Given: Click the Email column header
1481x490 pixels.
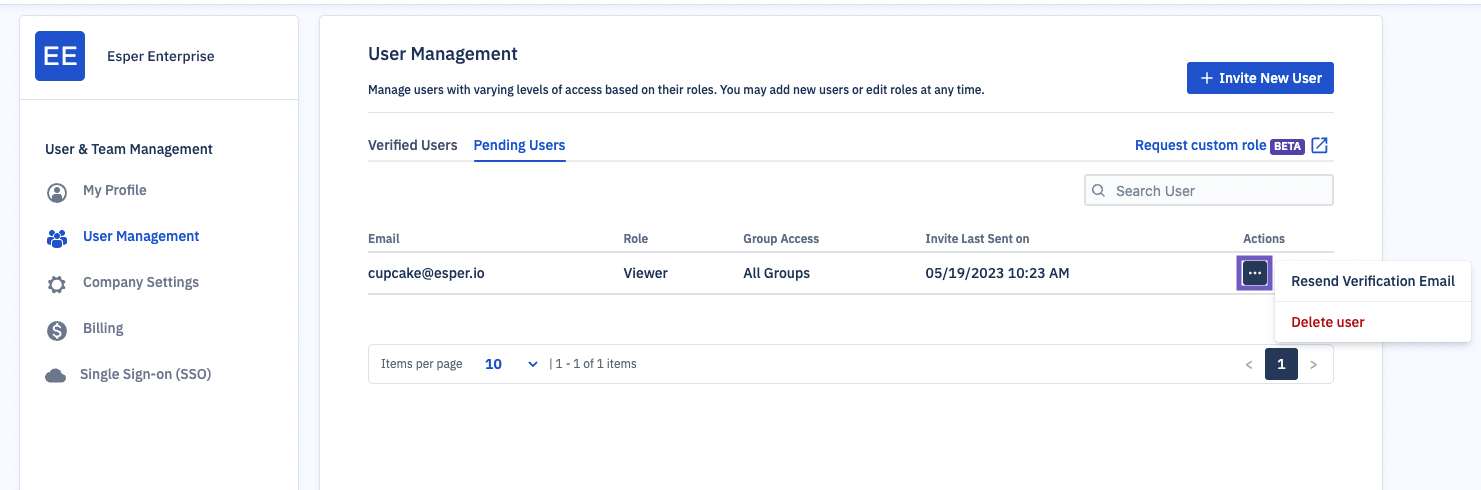Looking at the screenshot, I should tap(384, 239).
